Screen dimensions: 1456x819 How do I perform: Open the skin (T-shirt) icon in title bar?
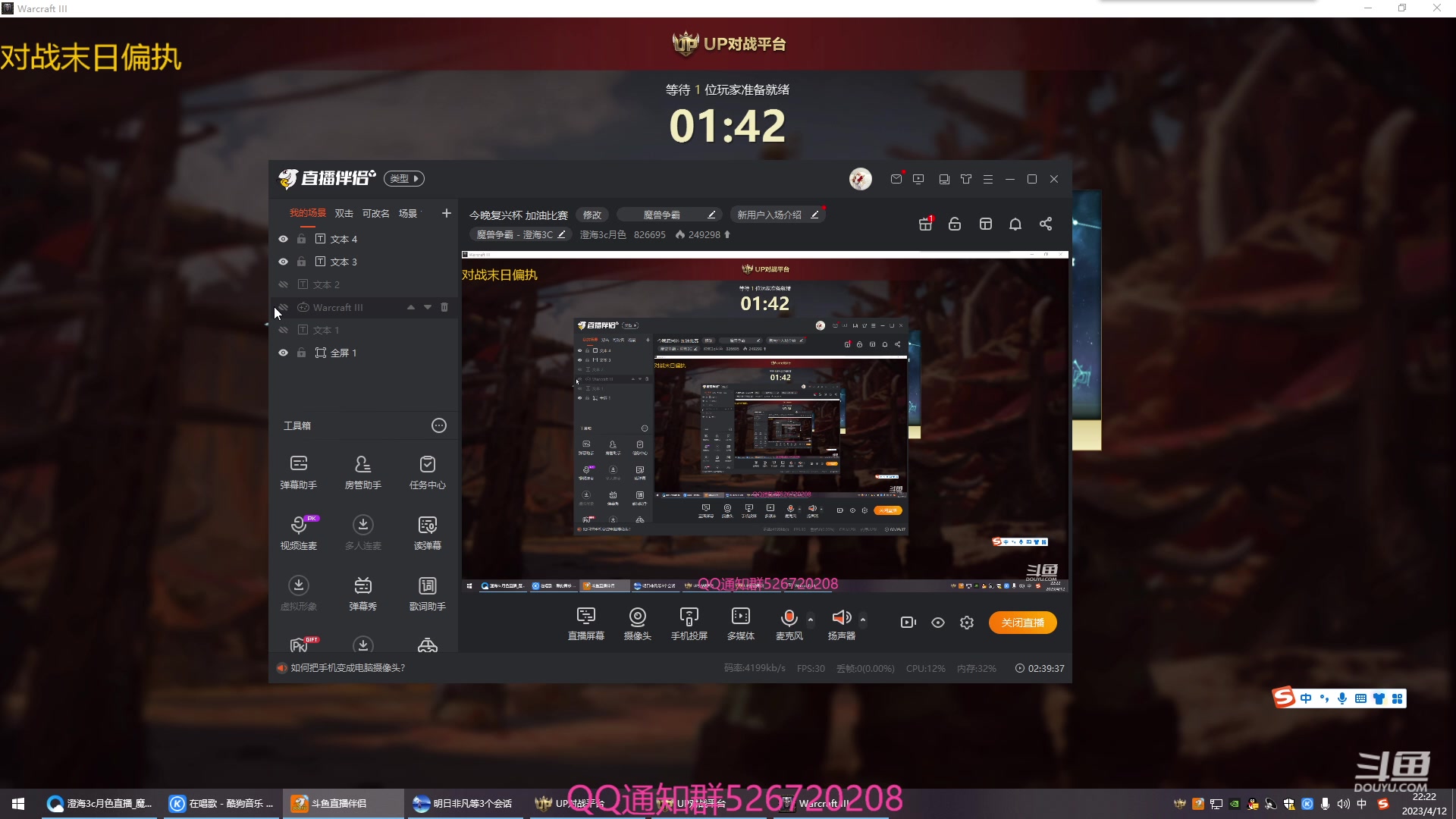coord(966,179)
